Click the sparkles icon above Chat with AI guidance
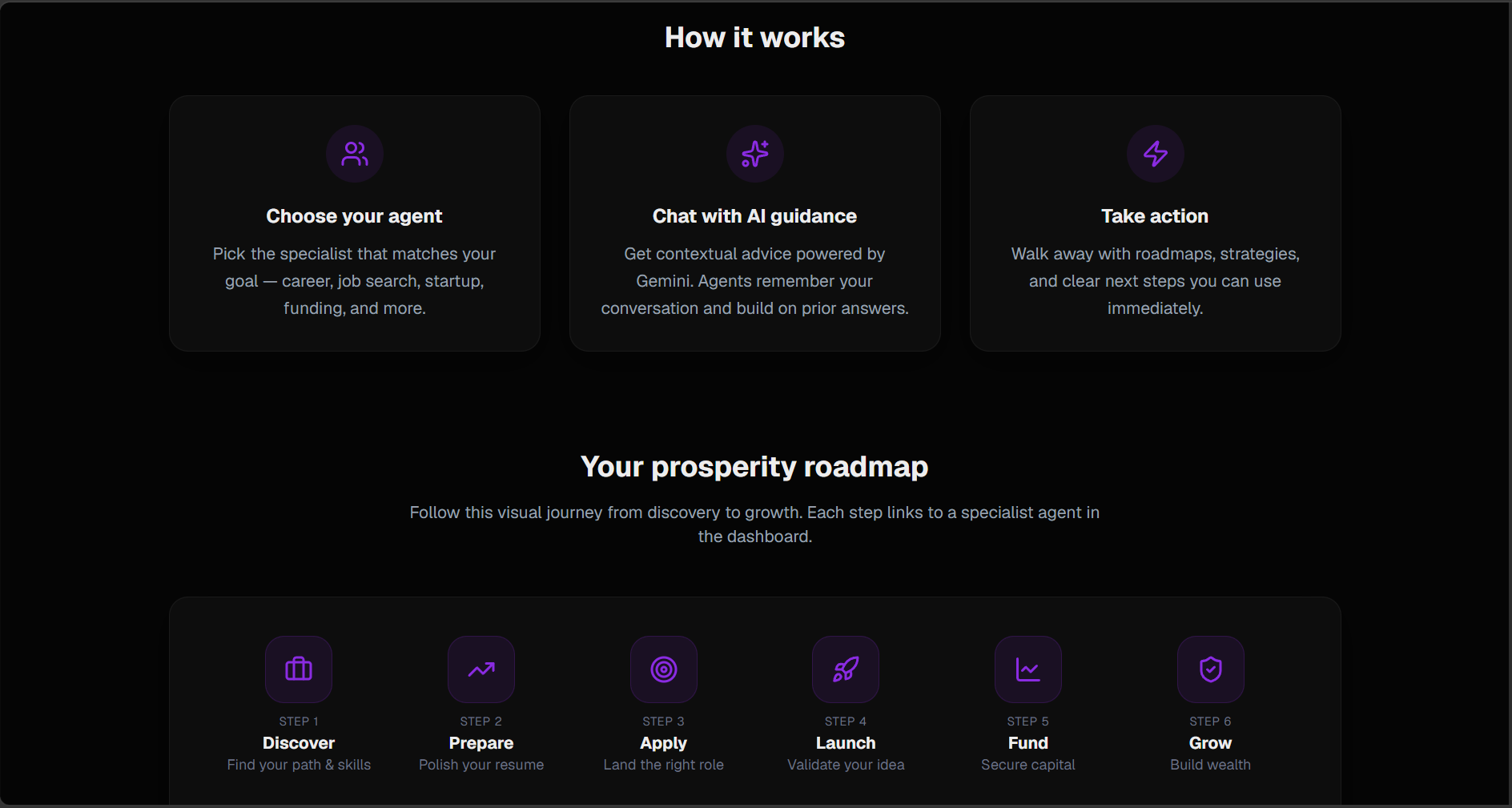1512x808 pixels. pos(755,154)
